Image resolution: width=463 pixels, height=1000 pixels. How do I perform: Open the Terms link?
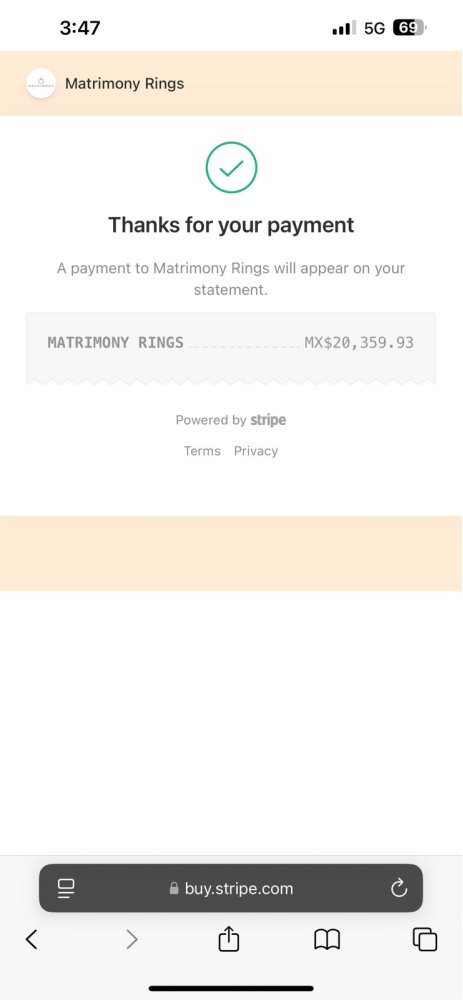[202, 451]
